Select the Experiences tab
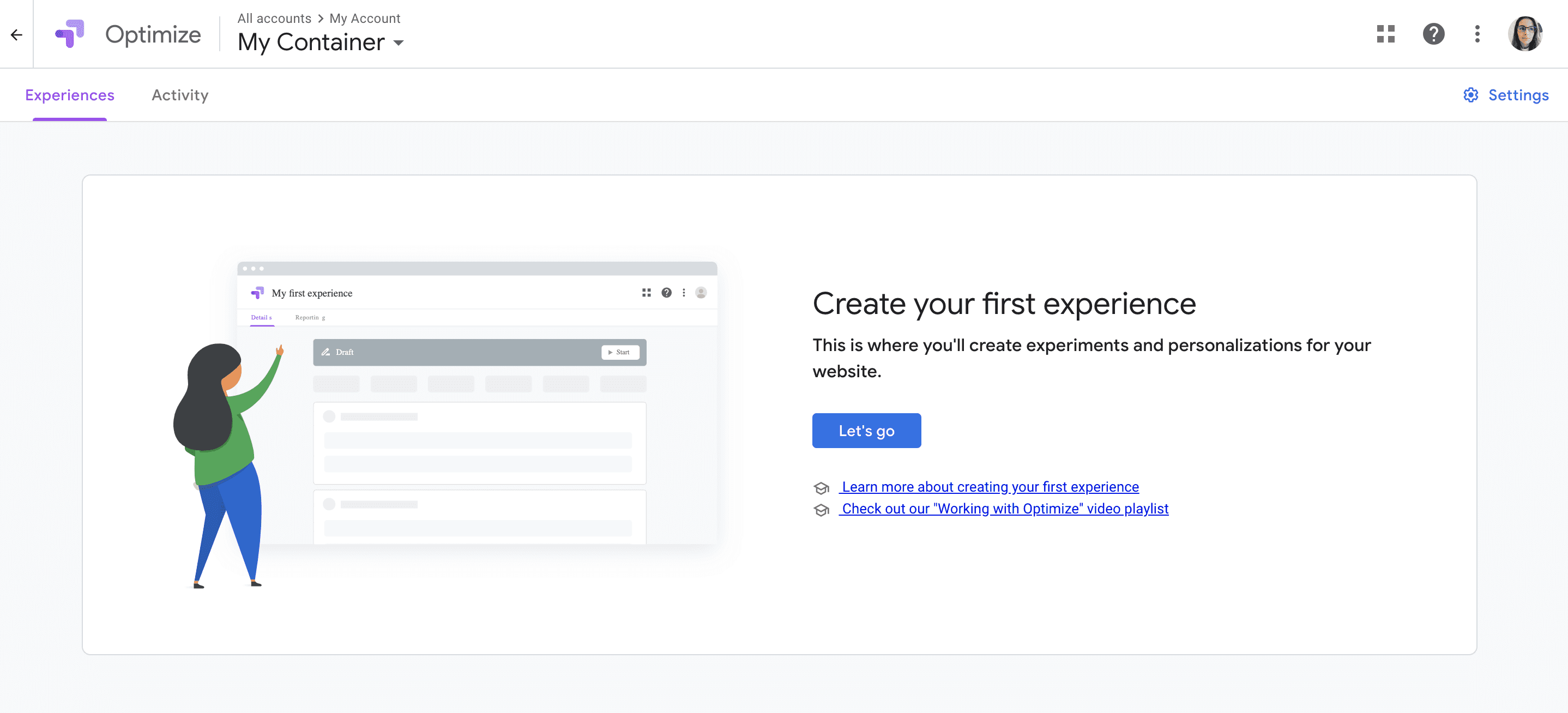Image resolution: width=1568 pixels, height=713 pixels. tap(69, 95)
